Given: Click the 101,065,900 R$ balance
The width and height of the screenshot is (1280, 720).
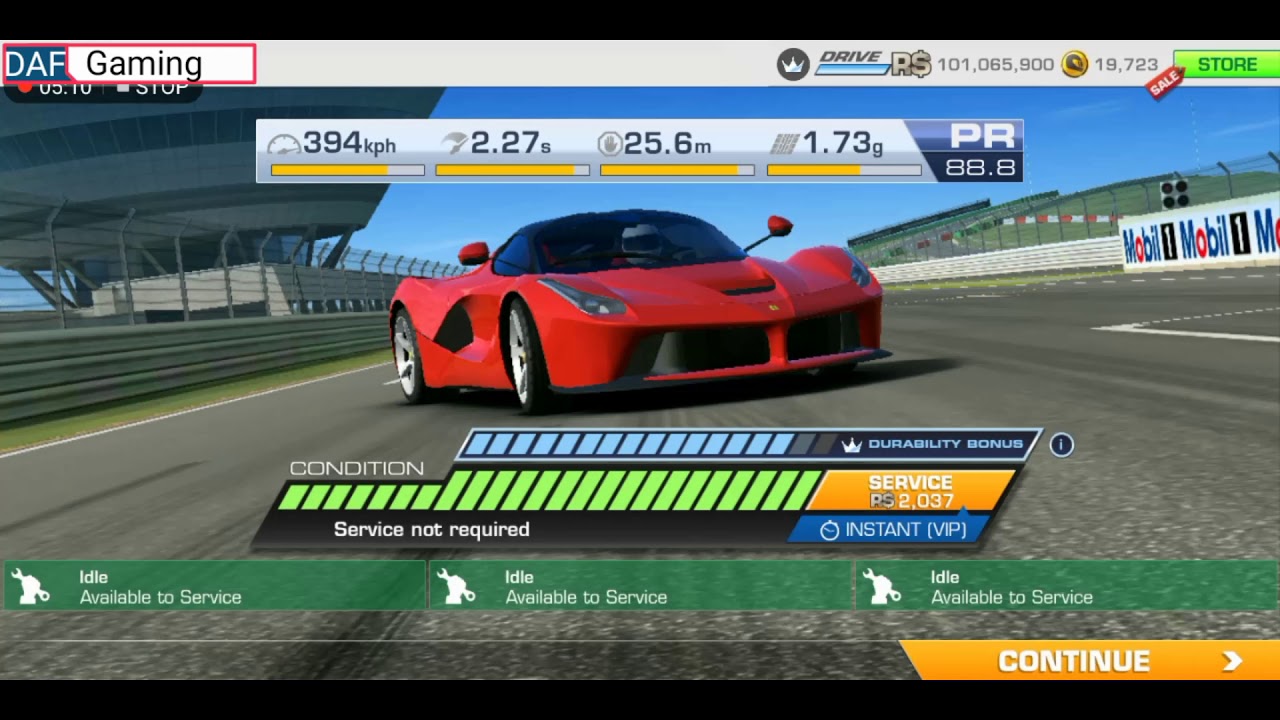Looking at the screenshot, I should [995, 65].
